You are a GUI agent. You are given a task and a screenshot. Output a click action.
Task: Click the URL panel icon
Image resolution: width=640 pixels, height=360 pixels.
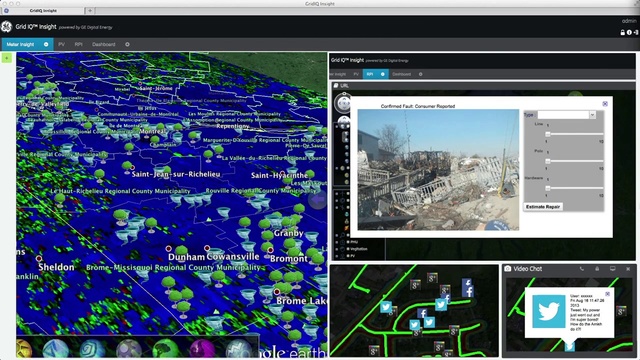336,86
